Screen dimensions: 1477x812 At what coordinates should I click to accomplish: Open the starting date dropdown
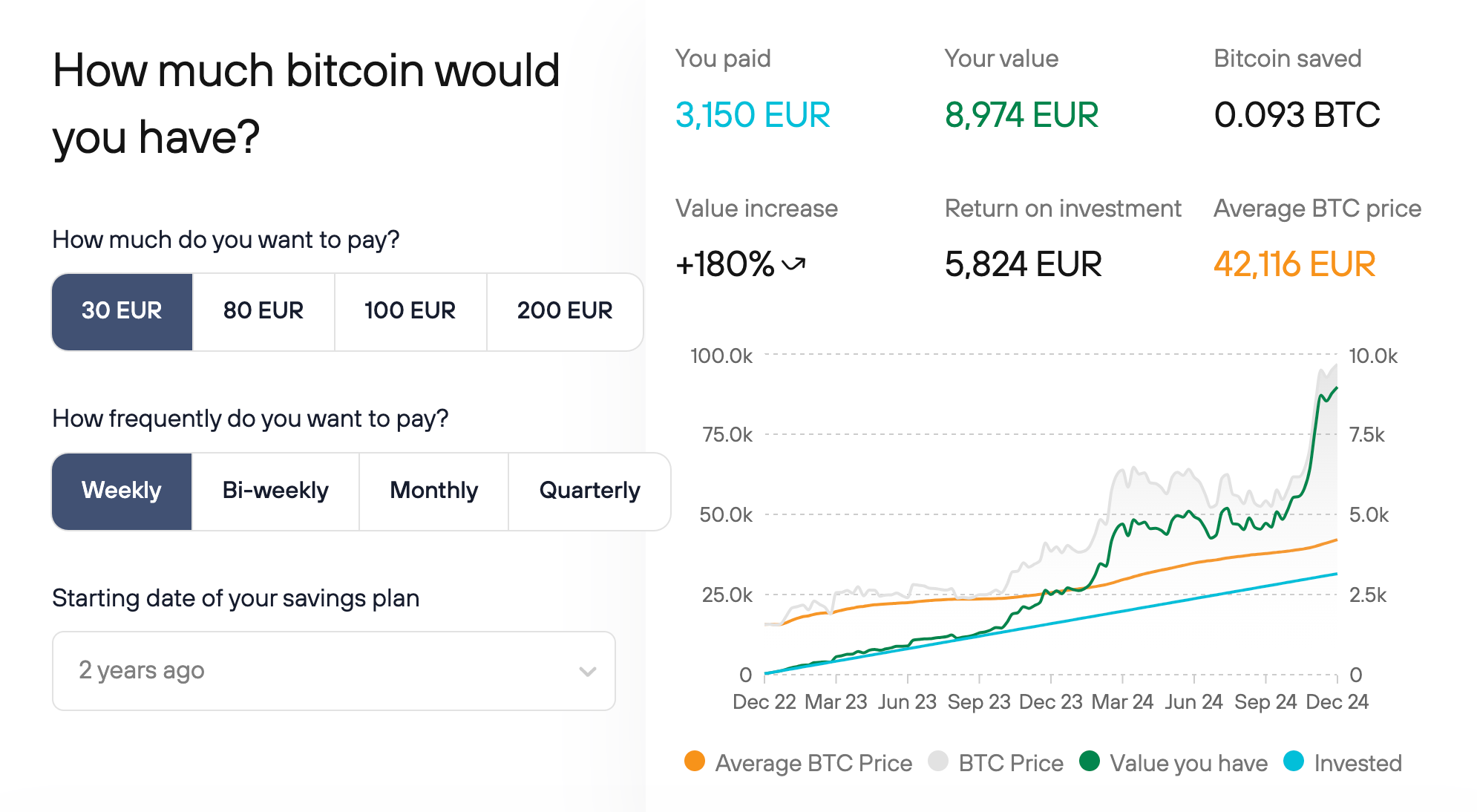click(333, 670)
